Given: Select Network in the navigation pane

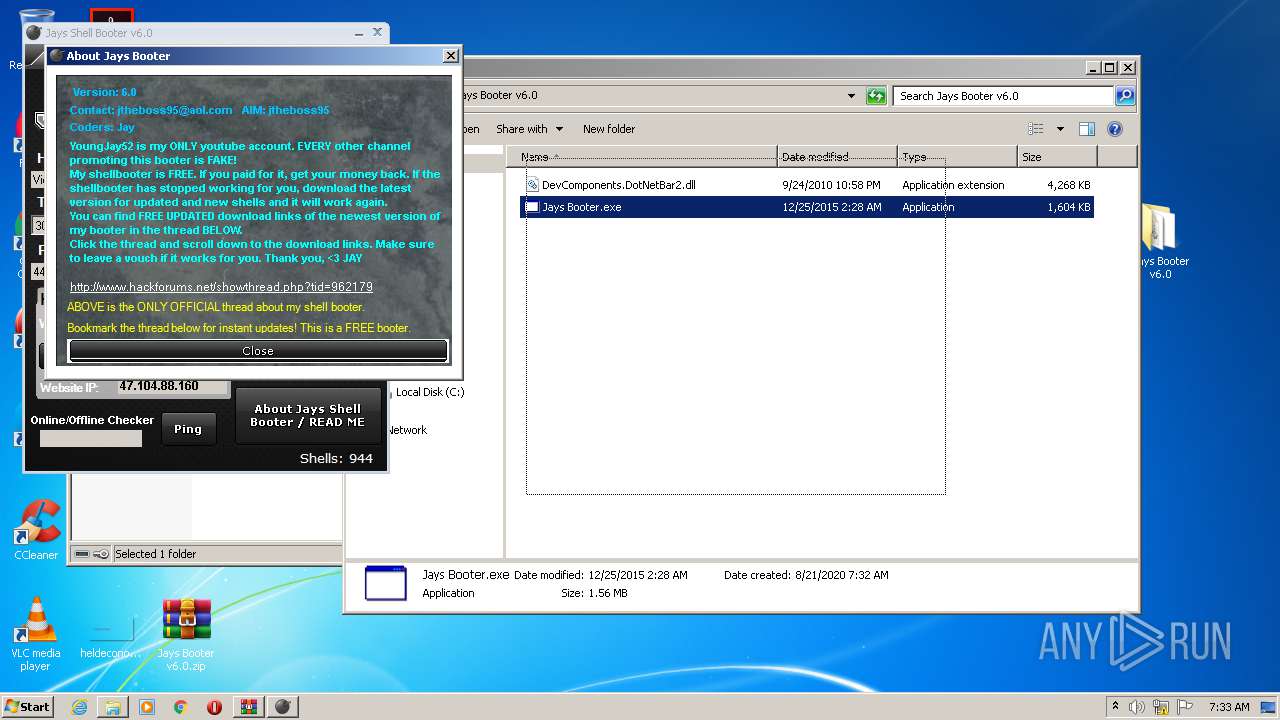Looking at the screenshot, I should [x=407, y=430].
